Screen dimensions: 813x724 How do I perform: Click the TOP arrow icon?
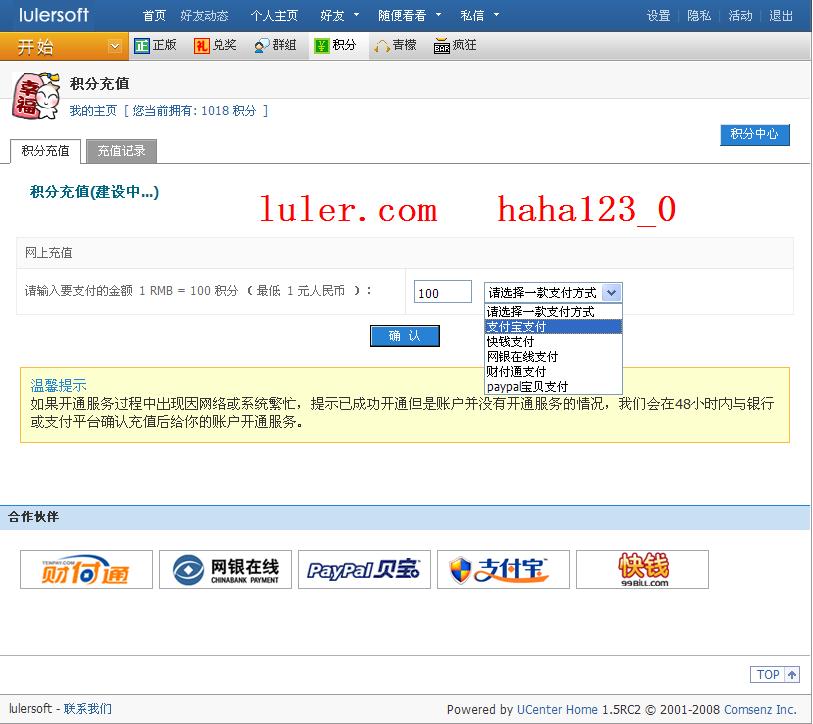[x=792, y=675]
